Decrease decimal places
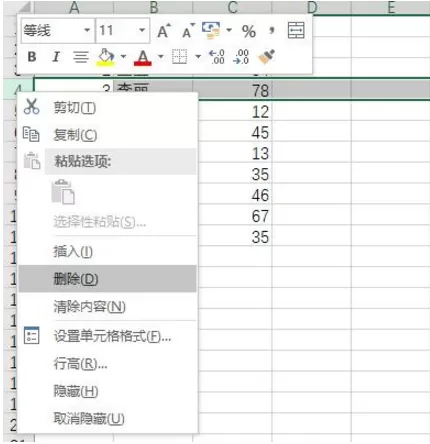Screen dimensions: 430x444 [241, 57]
